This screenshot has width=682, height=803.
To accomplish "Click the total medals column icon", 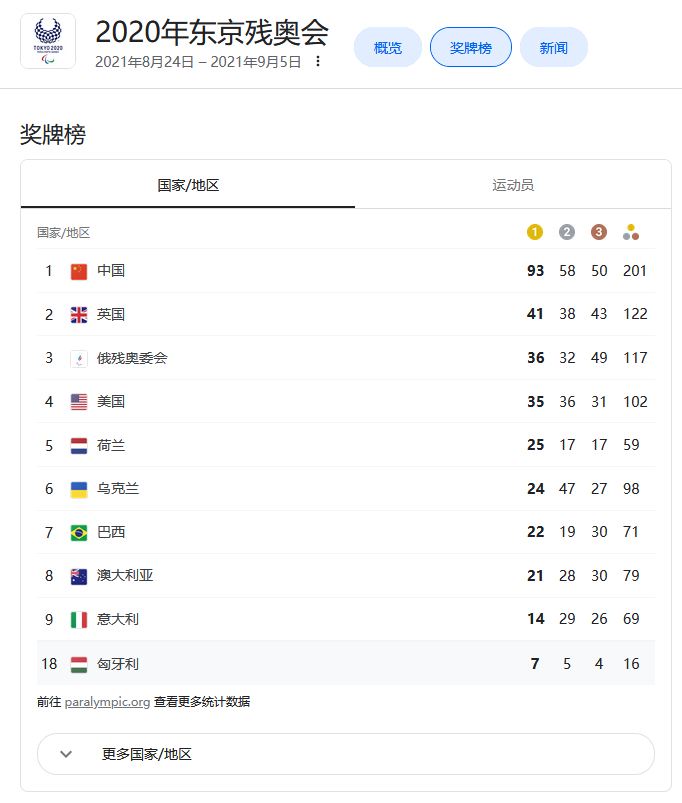I will coord(630,232).
